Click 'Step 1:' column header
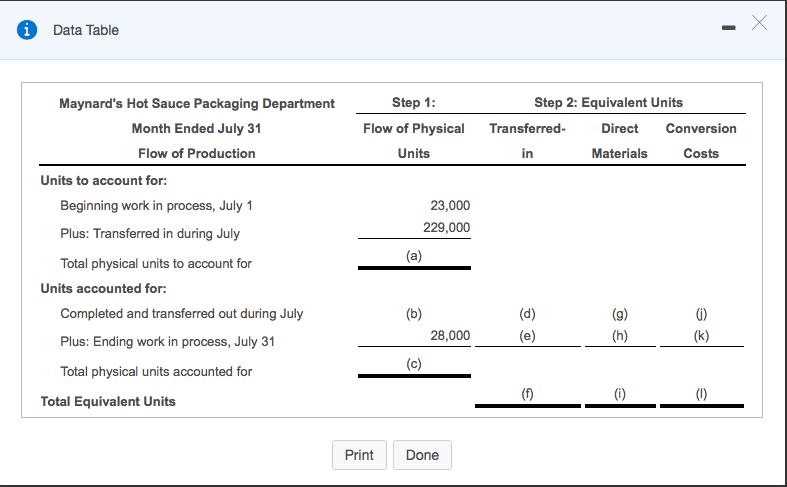Image resolution: width=787 pixels, height=487 pixels. 414,102
